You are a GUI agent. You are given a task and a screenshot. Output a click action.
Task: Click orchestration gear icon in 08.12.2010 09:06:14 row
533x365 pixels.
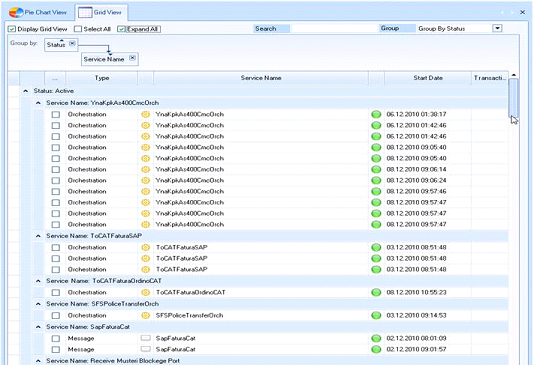pos(145,170)
